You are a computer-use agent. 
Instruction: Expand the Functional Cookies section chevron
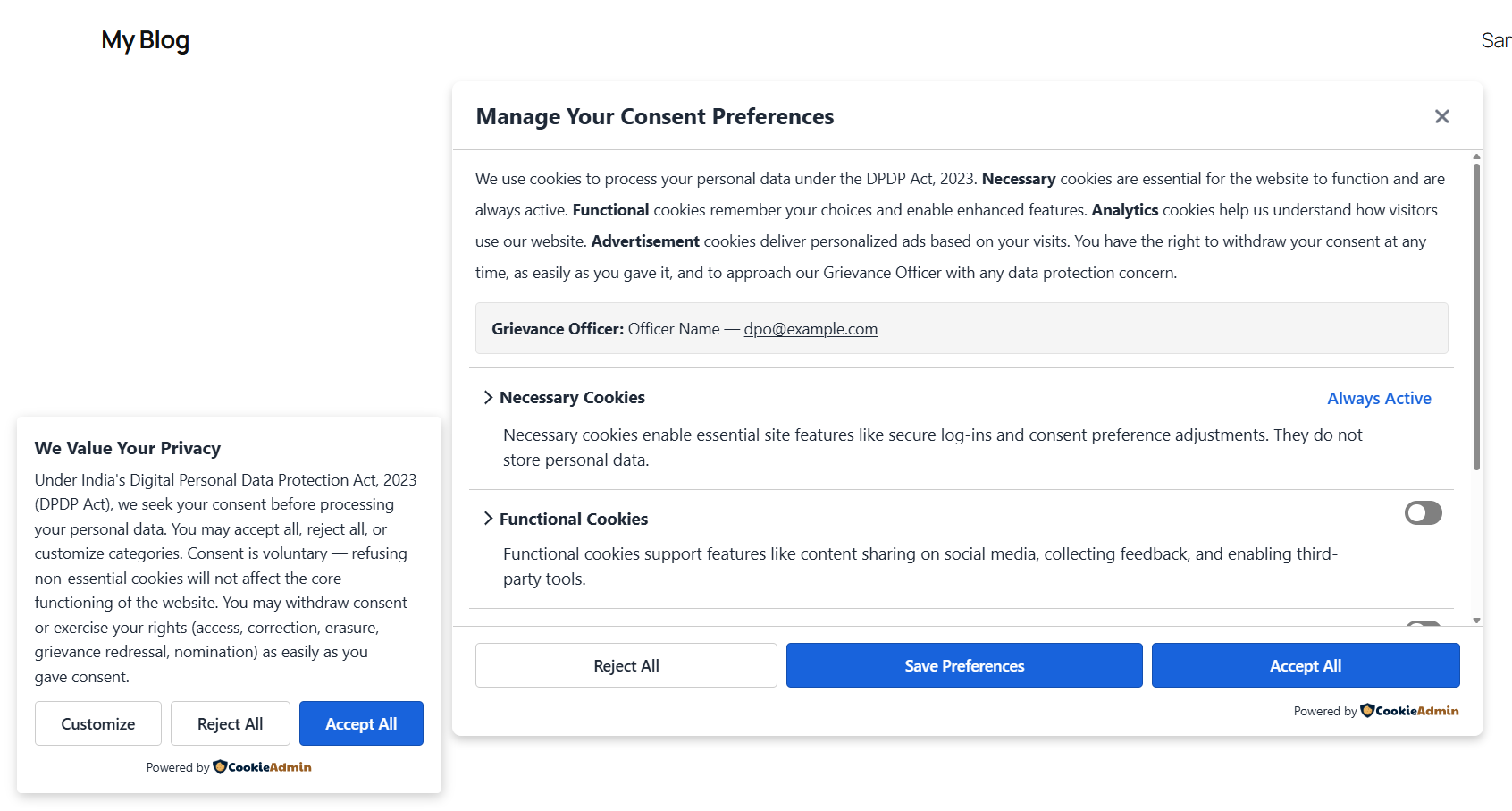(488, 519)
